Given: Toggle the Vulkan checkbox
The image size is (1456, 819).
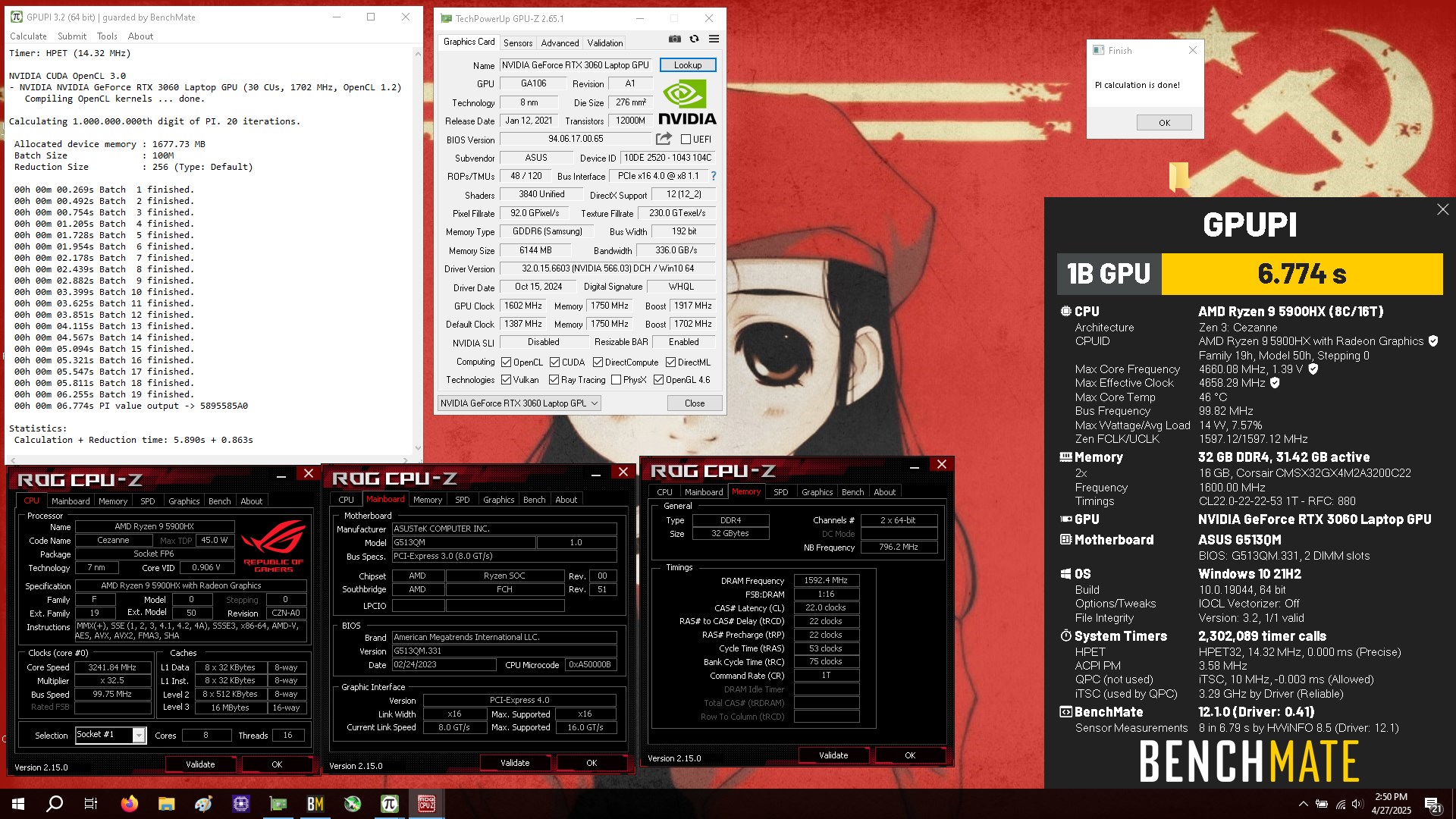Looking at the screenshot, I should click(x=506, y=380).
